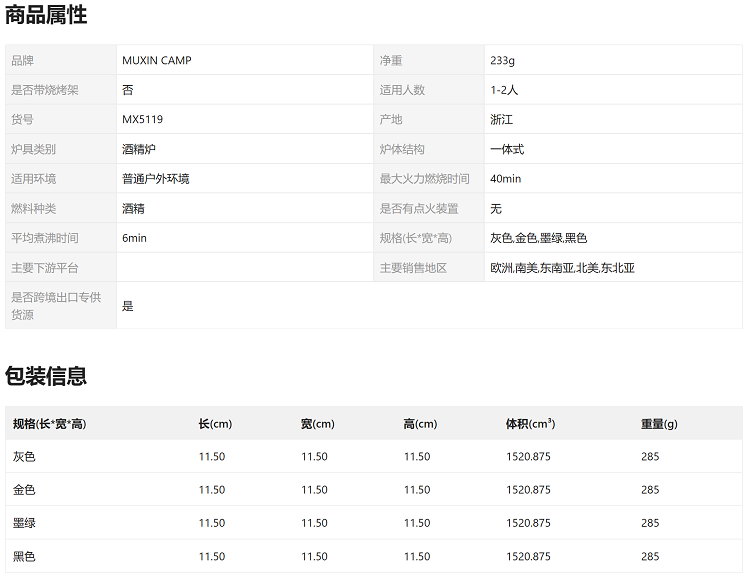Viewport: 750px width, 579px height.
Task: Select the color list 灰色,金色,墨绿,黑色
Action: click(538, 238)
